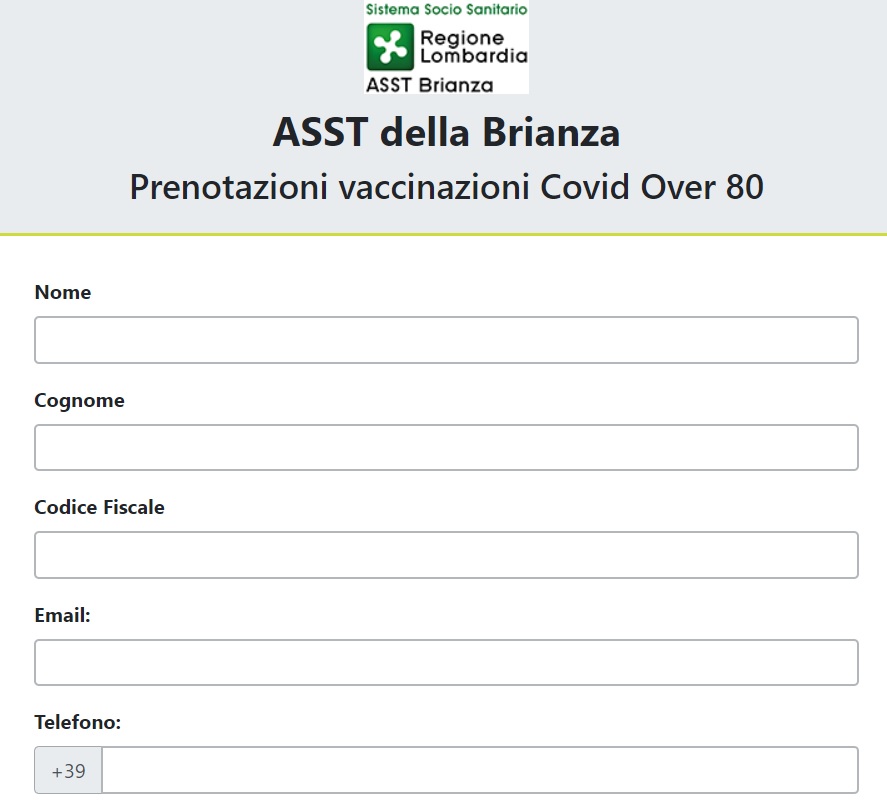Select the word 'Brianza' in the large bold heading
This screenshot has height=800, width=887.
[x=551, y=132]
